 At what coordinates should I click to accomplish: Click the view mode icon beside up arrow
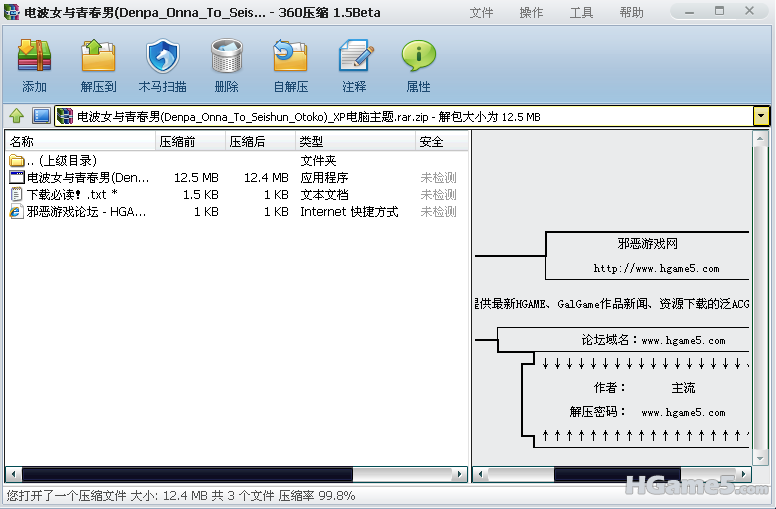tap(41, 116)
